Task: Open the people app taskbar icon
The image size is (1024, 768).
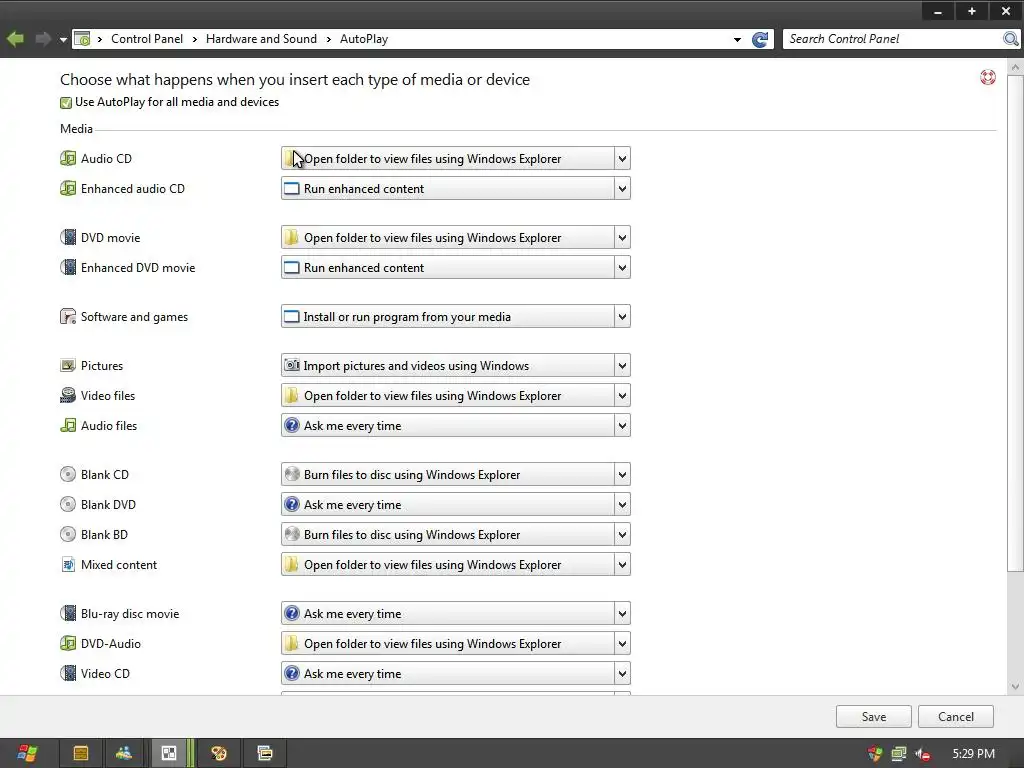Action: 124,753
